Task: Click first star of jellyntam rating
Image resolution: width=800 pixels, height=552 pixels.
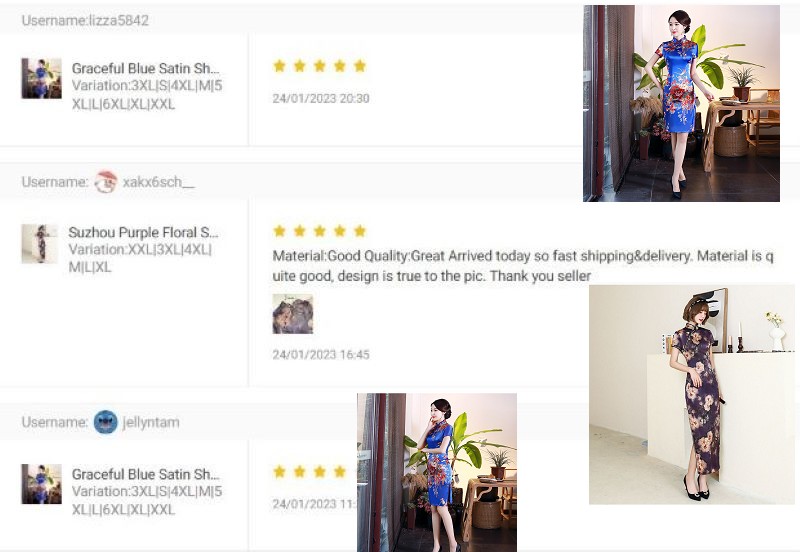Action: pos(279,471)
